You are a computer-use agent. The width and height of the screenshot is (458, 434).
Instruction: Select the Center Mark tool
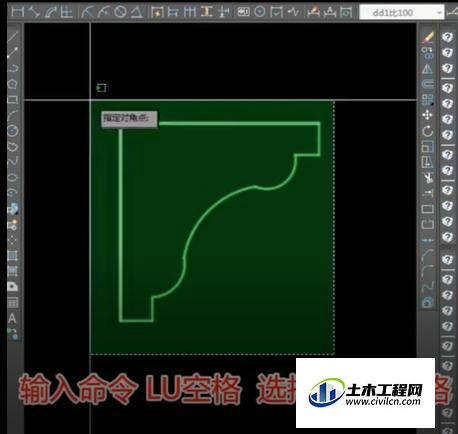click(x=260, y=12)
